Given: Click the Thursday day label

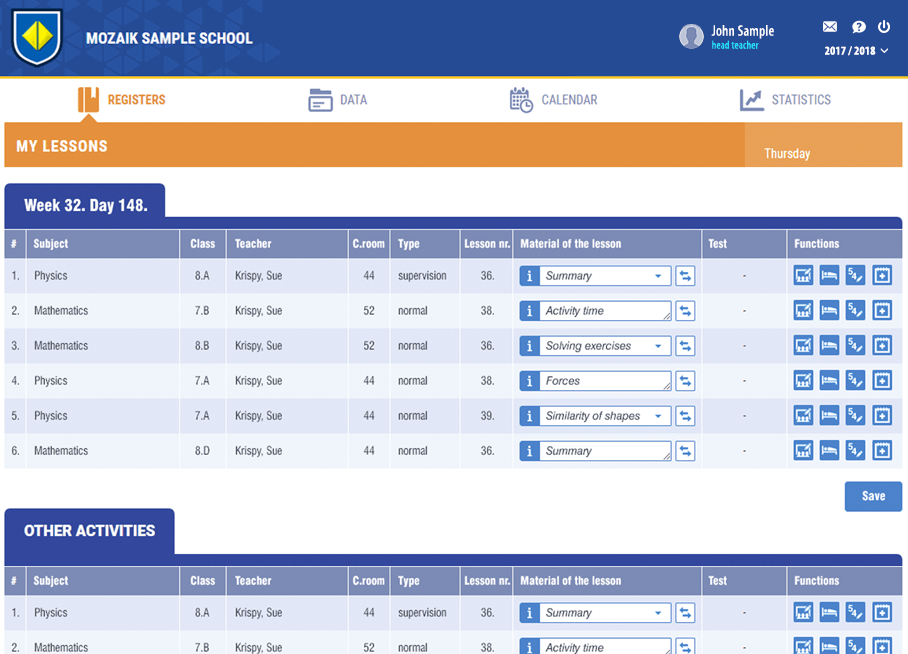Looking at the screenshot, I should click(787, 154).
